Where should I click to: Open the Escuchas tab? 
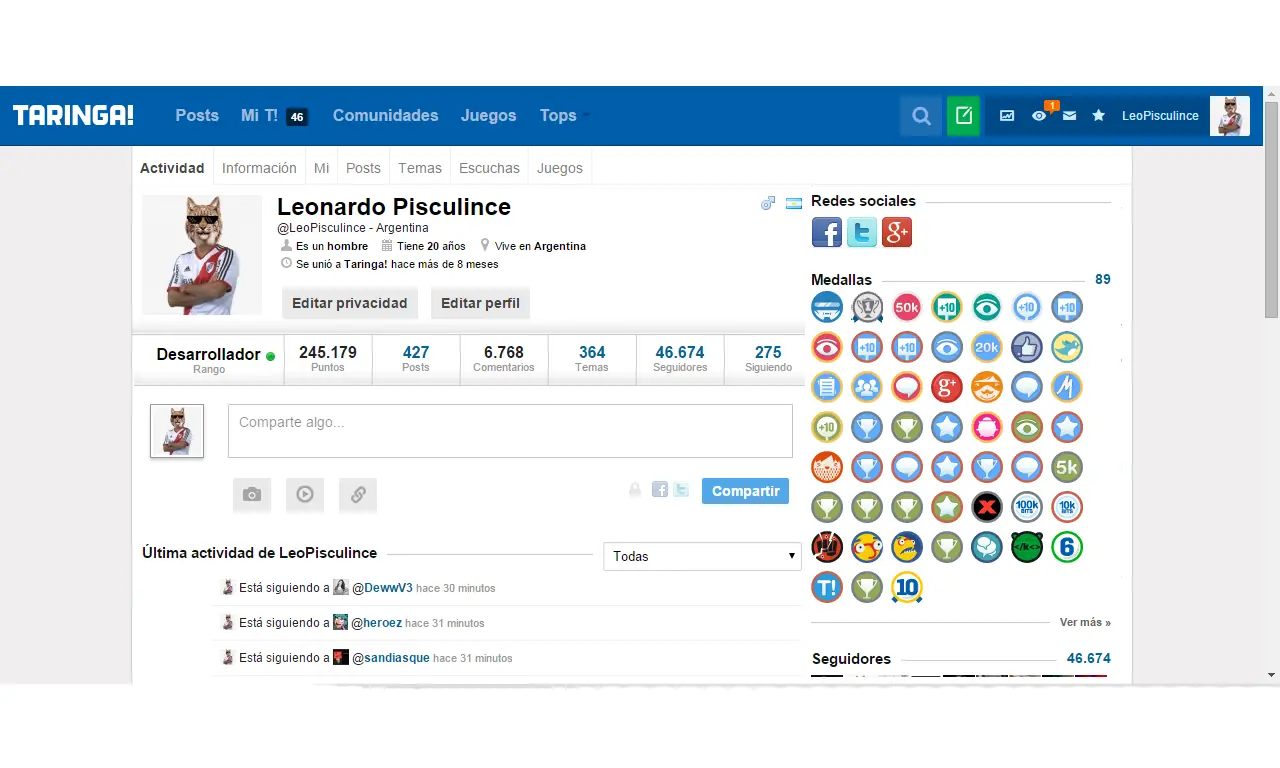click(489, 168)
